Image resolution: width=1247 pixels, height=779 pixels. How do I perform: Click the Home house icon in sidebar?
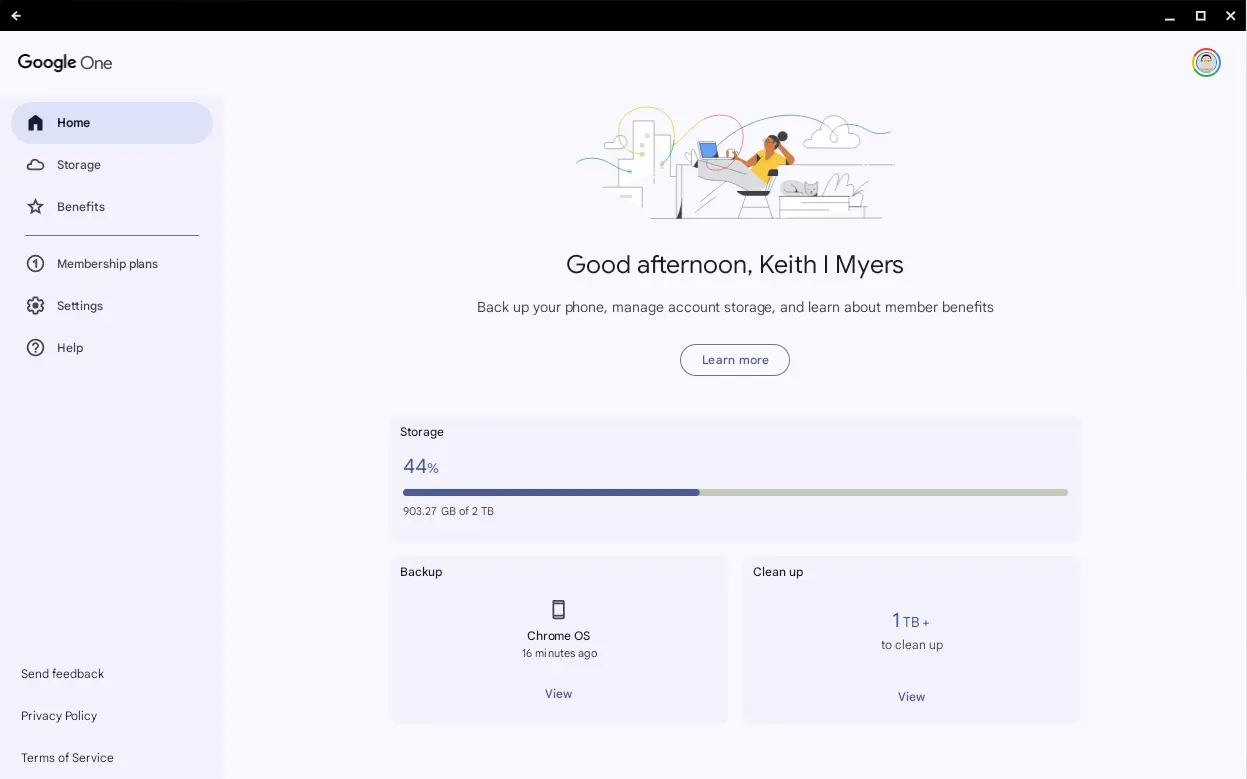pyautogui.click(x=36, y=123)
